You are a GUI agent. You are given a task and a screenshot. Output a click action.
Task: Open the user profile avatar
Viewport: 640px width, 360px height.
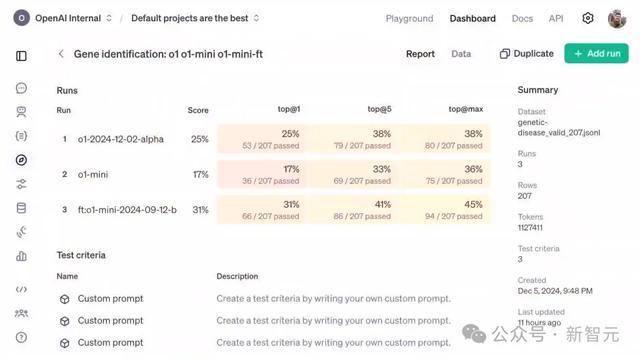[x=617, y=18]
